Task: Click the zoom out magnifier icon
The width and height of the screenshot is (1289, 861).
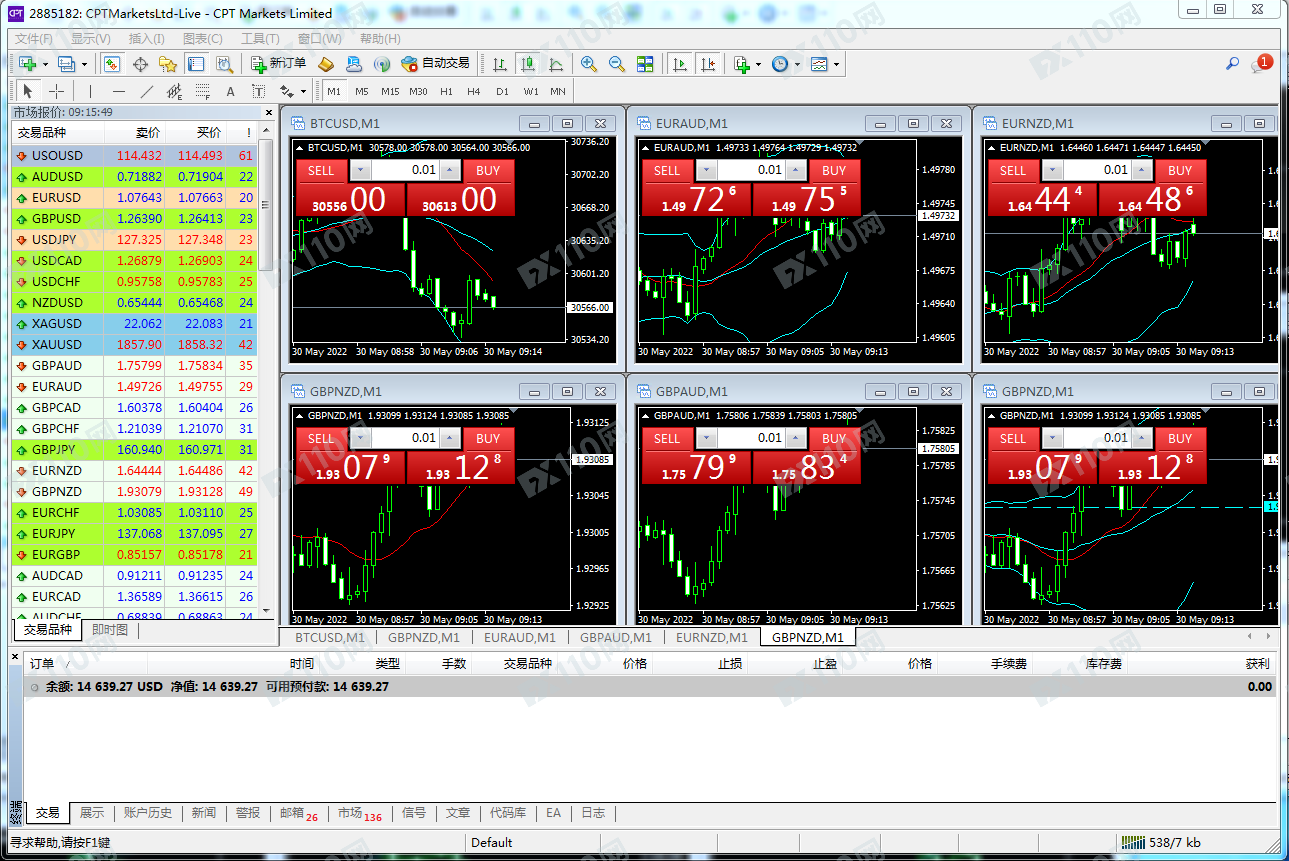Action: coord(617,64)
